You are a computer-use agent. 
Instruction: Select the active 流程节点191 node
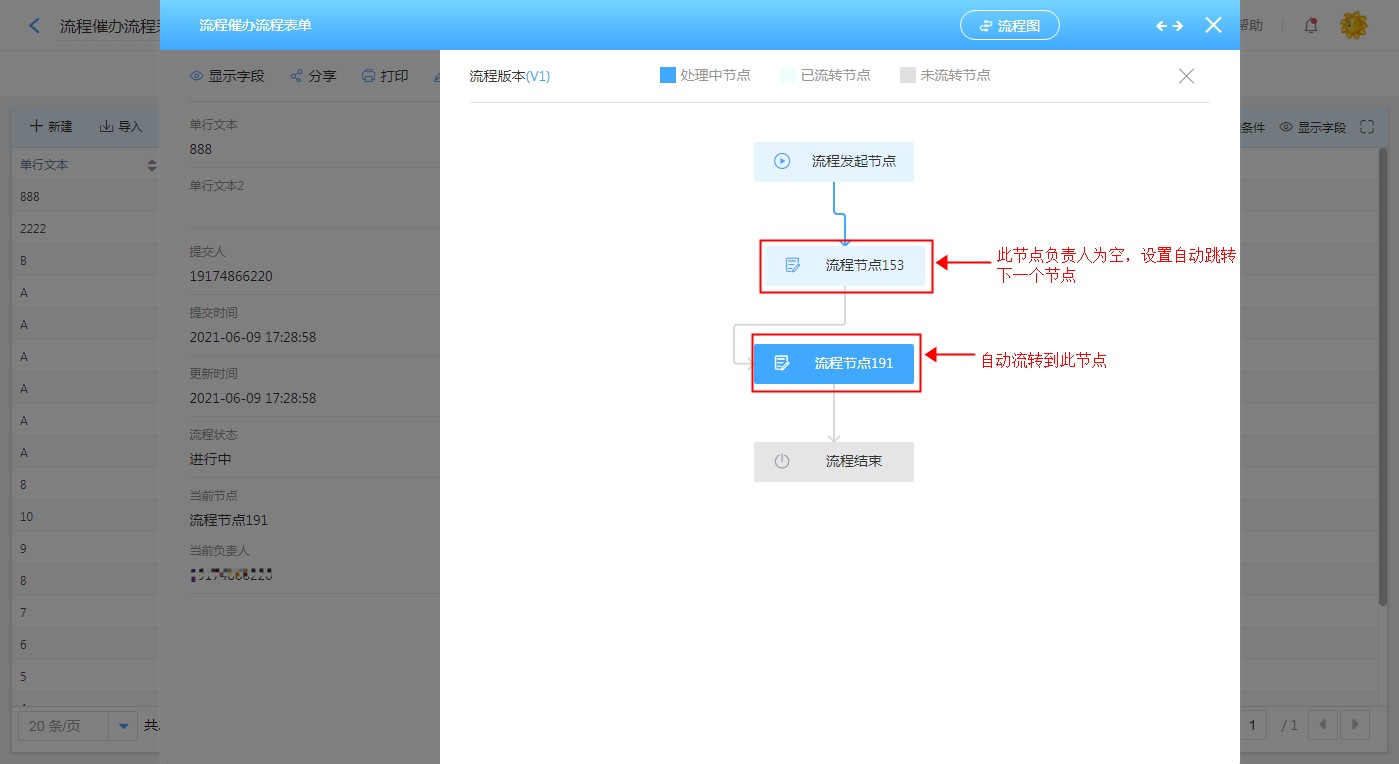pyautogui.click(x=833, y=363)
